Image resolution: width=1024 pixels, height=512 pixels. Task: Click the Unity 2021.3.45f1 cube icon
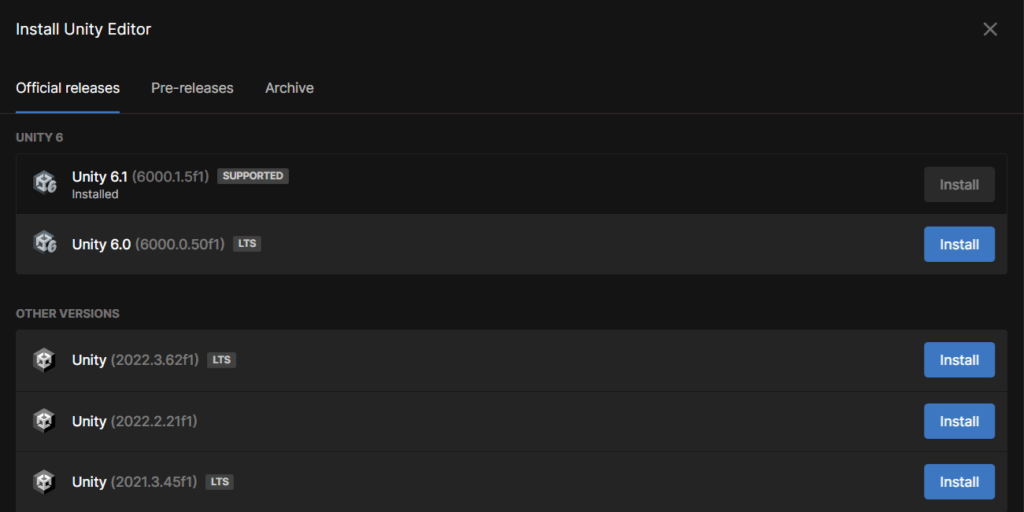(x=44, y=482)
